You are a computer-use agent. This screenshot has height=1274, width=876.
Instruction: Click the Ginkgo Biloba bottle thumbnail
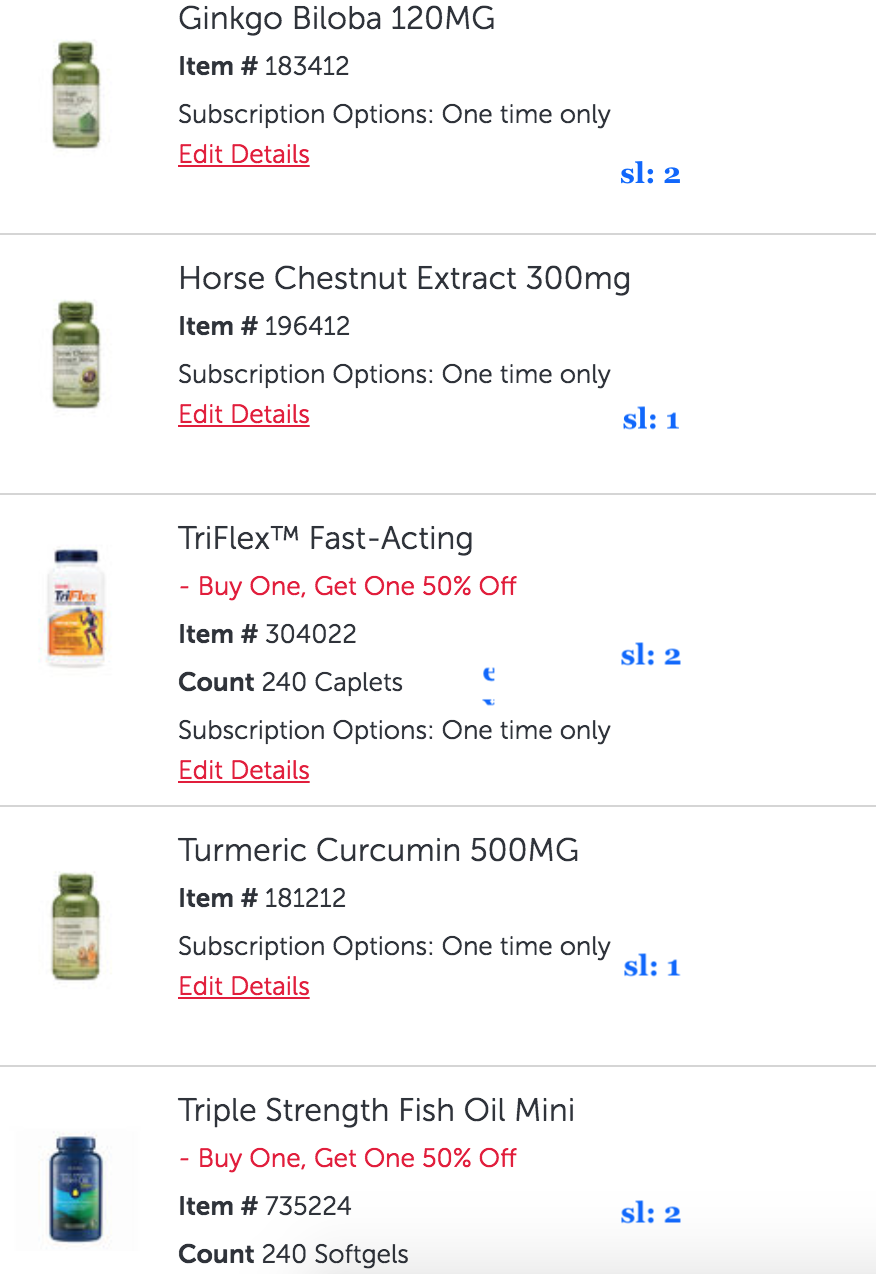pos(76,95)
